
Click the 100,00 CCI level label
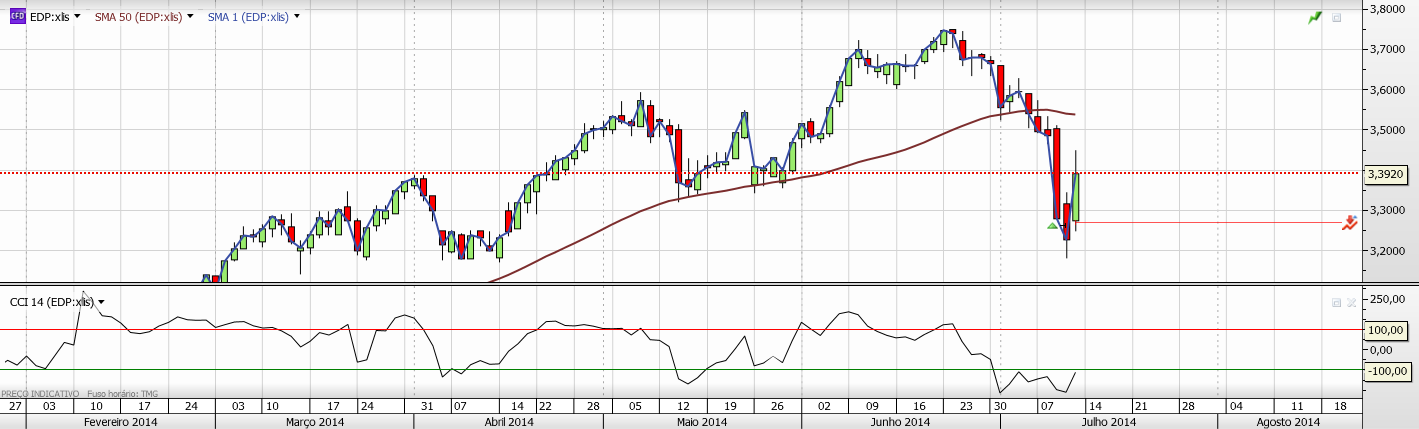tap(1387, 329)
